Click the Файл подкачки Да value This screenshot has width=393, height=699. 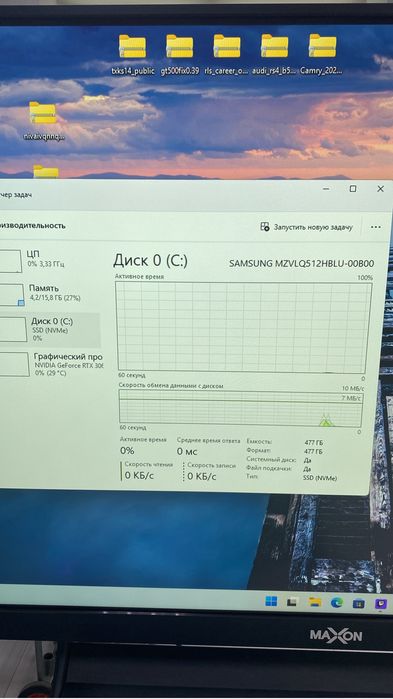click(x=307, y=469)
